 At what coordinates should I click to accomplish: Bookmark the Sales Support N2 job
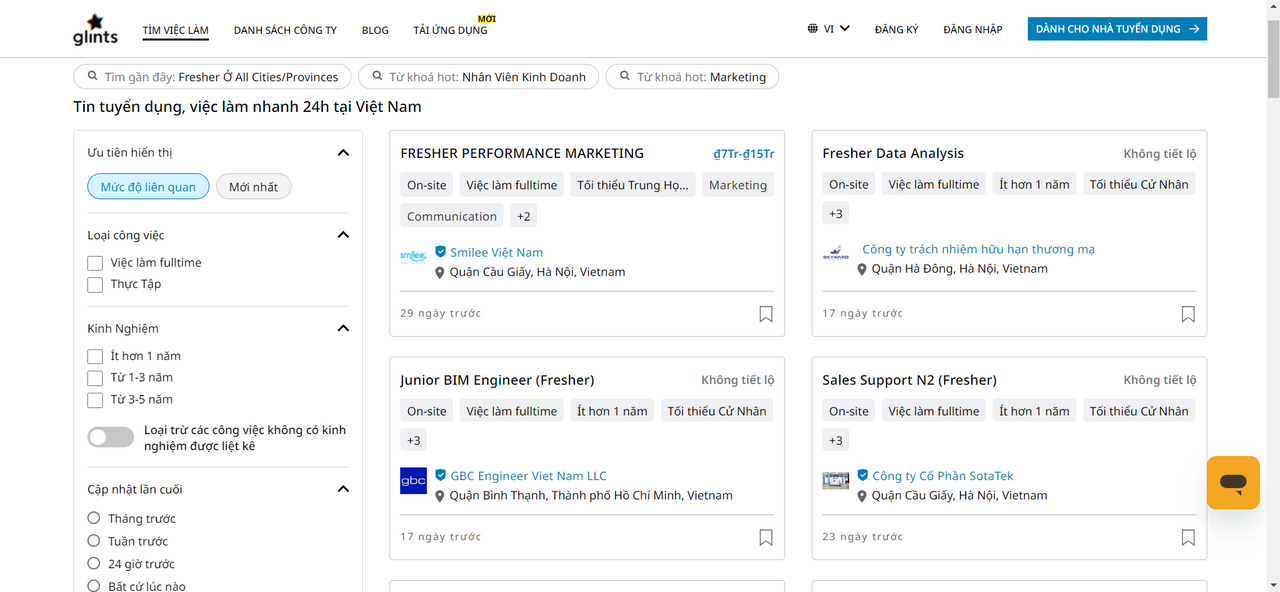1188,538
